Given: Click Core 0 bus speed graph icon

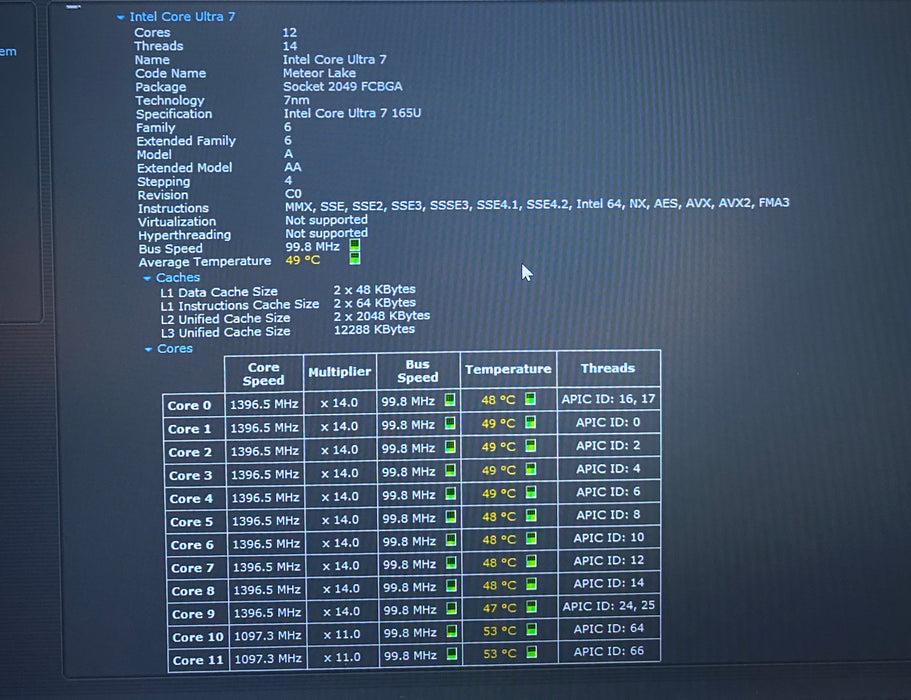Looking at the screenshot, I should (x=450, y=400).
